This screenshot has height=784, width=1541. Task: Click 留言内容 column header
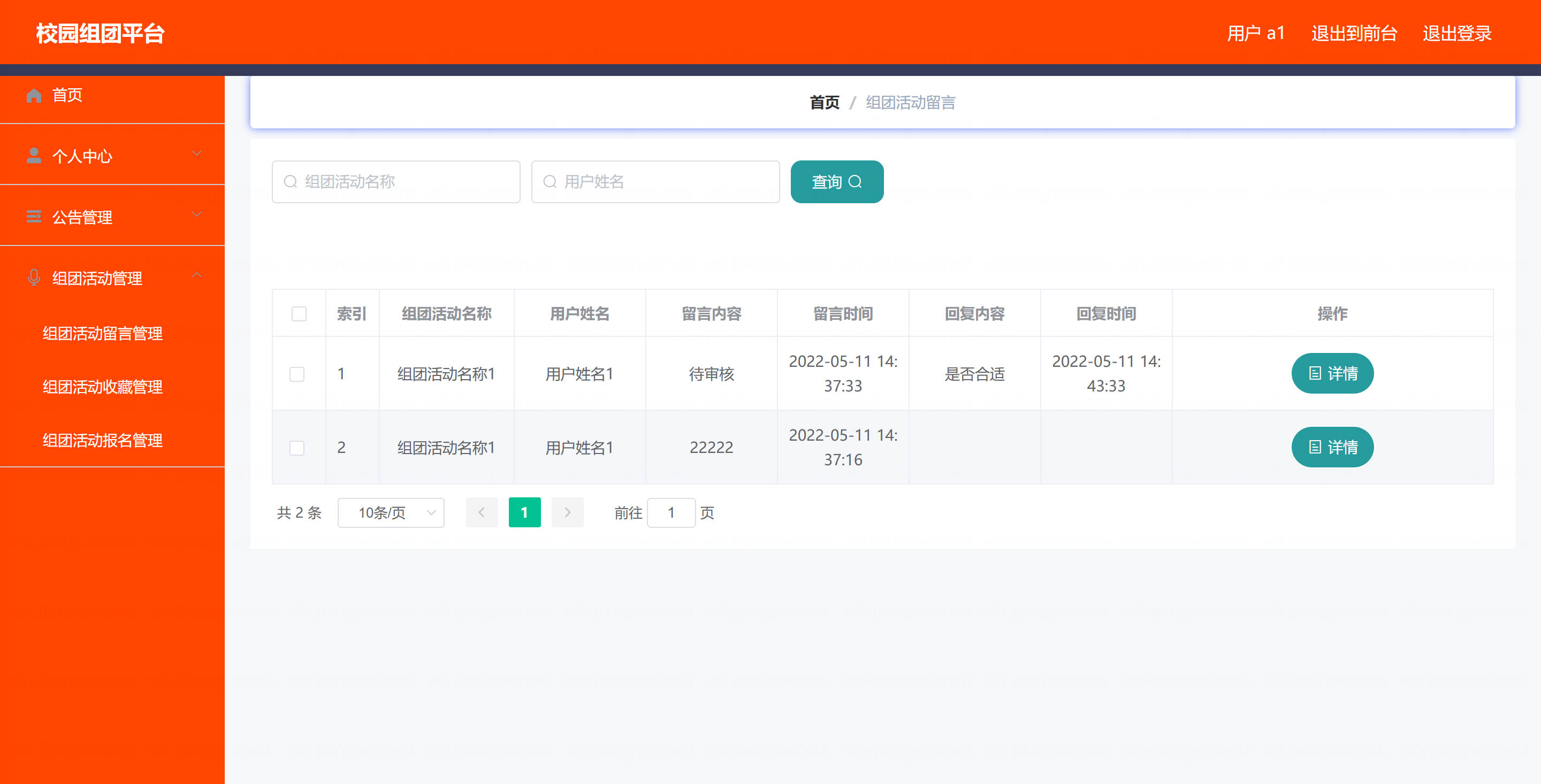point(711,314)
